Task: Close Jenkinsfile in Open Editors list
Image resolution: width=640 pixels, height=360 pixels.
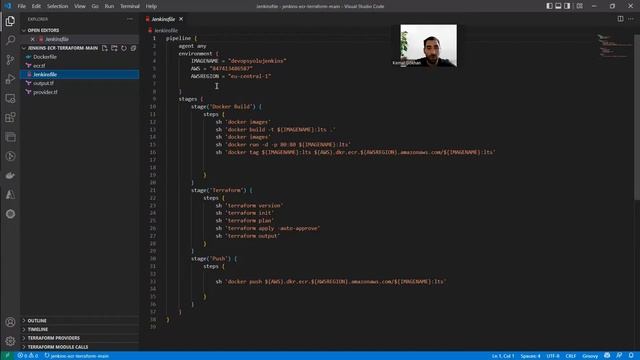Action: coord(33,39)
